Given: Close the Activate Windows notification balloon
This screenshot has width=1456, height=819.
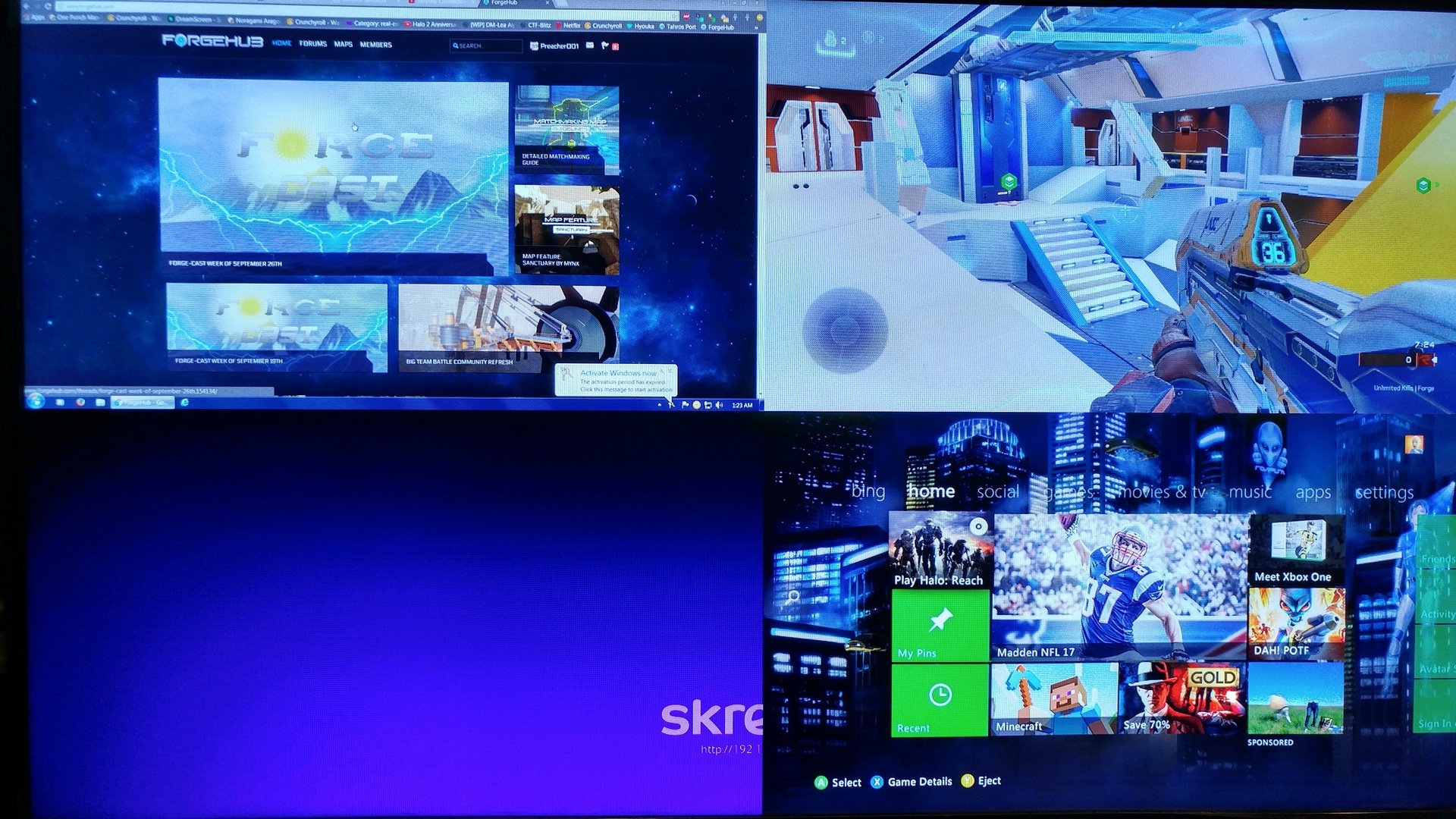Looking at the screenshot, I should click(x=671, y=371).
